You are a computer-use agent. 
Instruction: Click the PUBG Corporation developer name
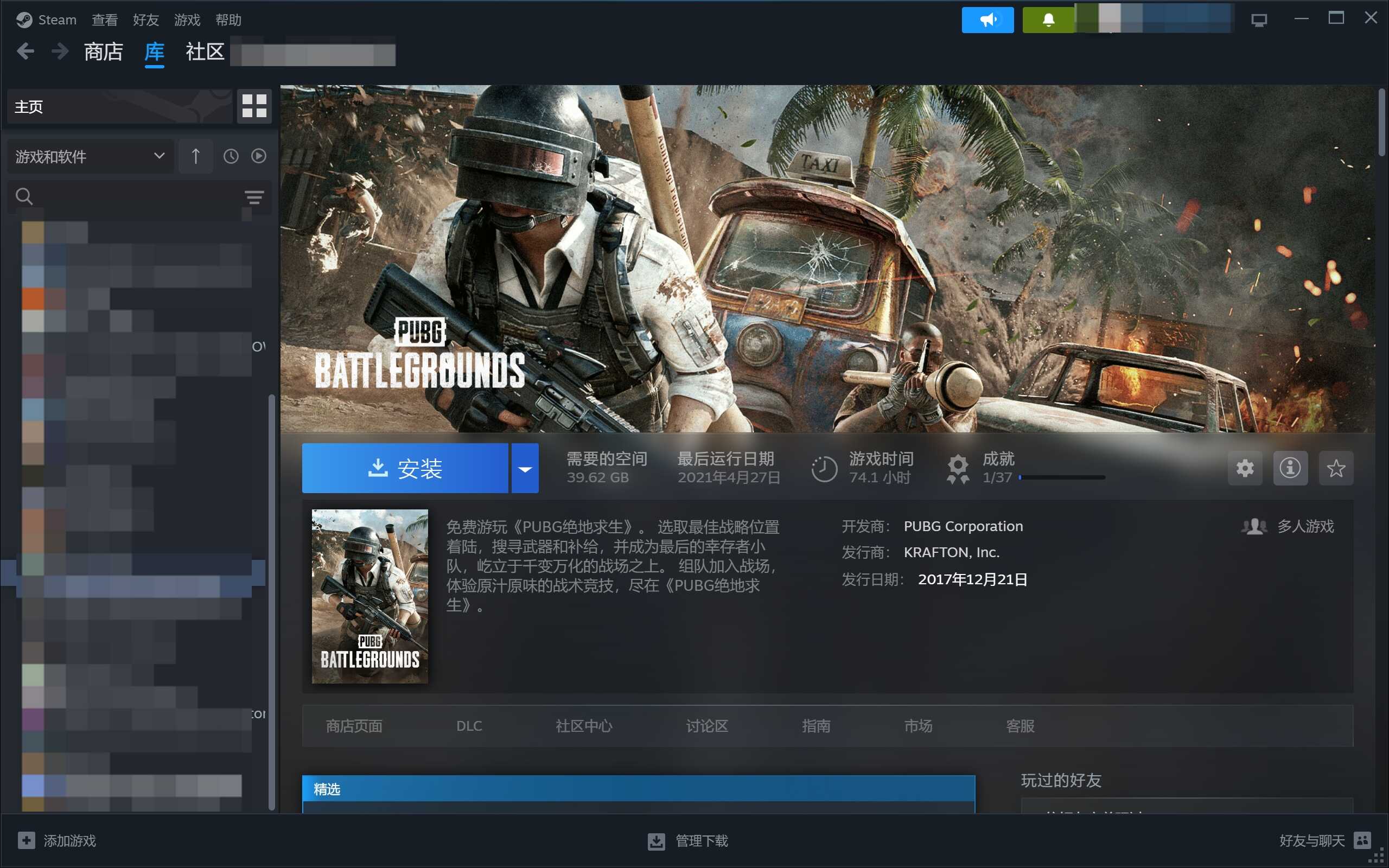click(x=963, y=526)
